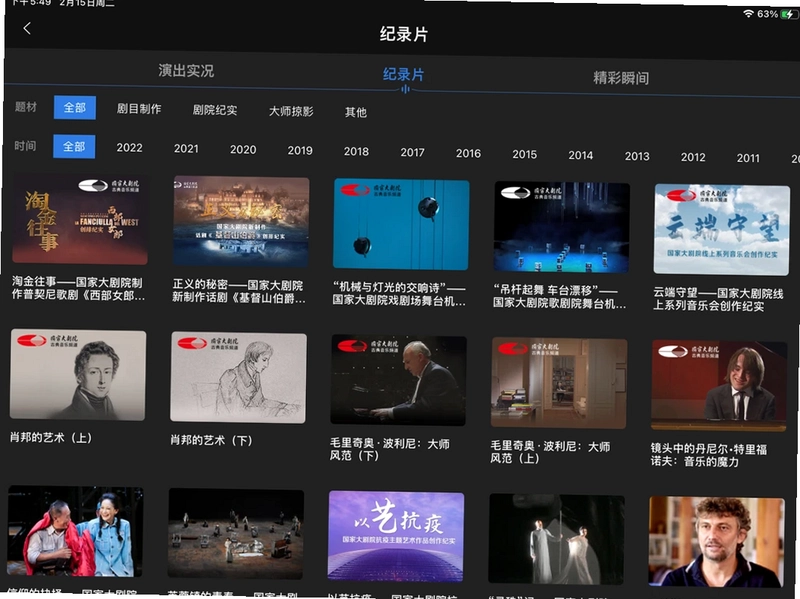The height and width of the screenshot is (599, 800).
Task: Open the 云端守望 video thumbnail
Action: point(721,230)
